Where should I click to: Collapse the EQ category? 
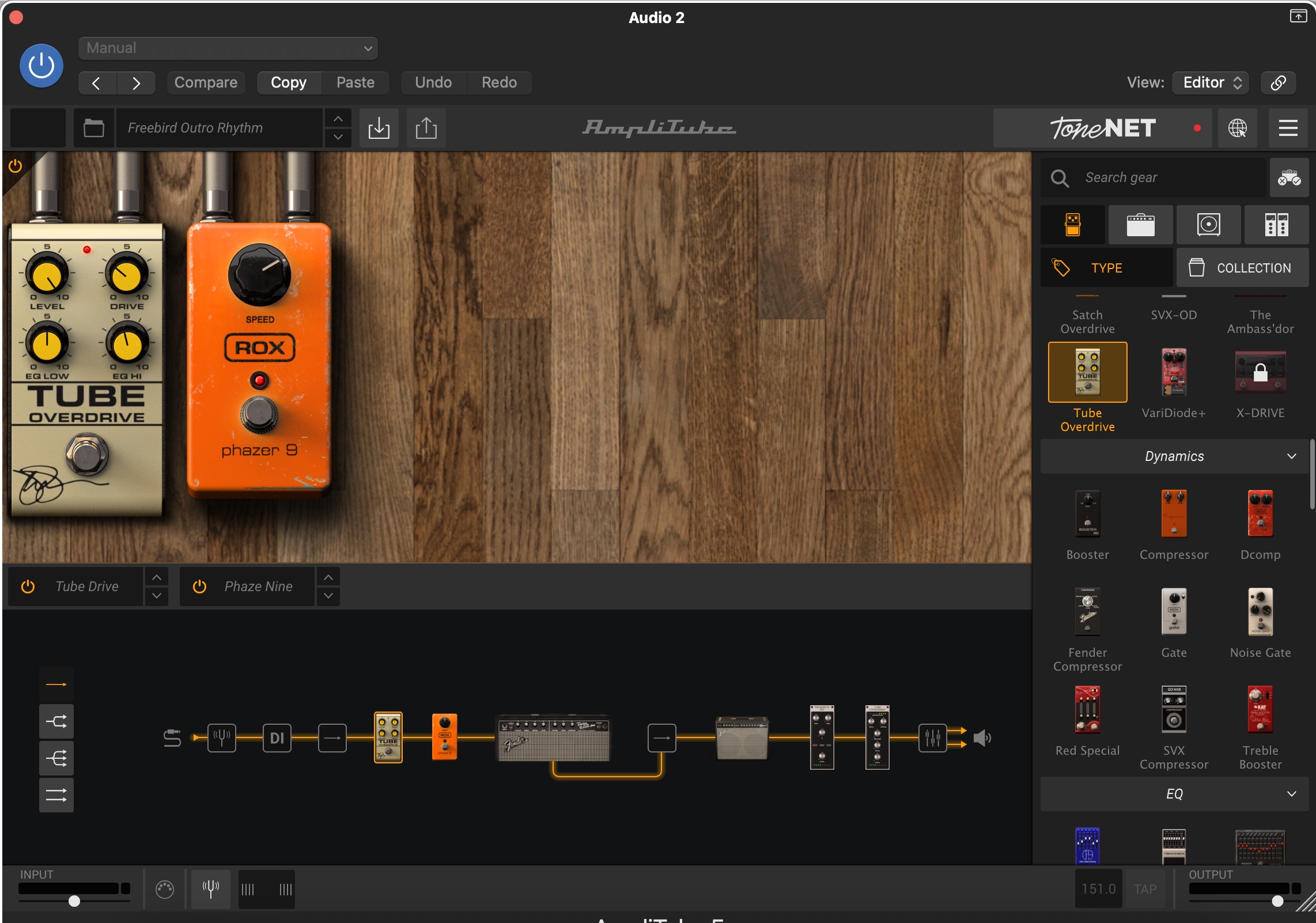(x=1174, y=794)
